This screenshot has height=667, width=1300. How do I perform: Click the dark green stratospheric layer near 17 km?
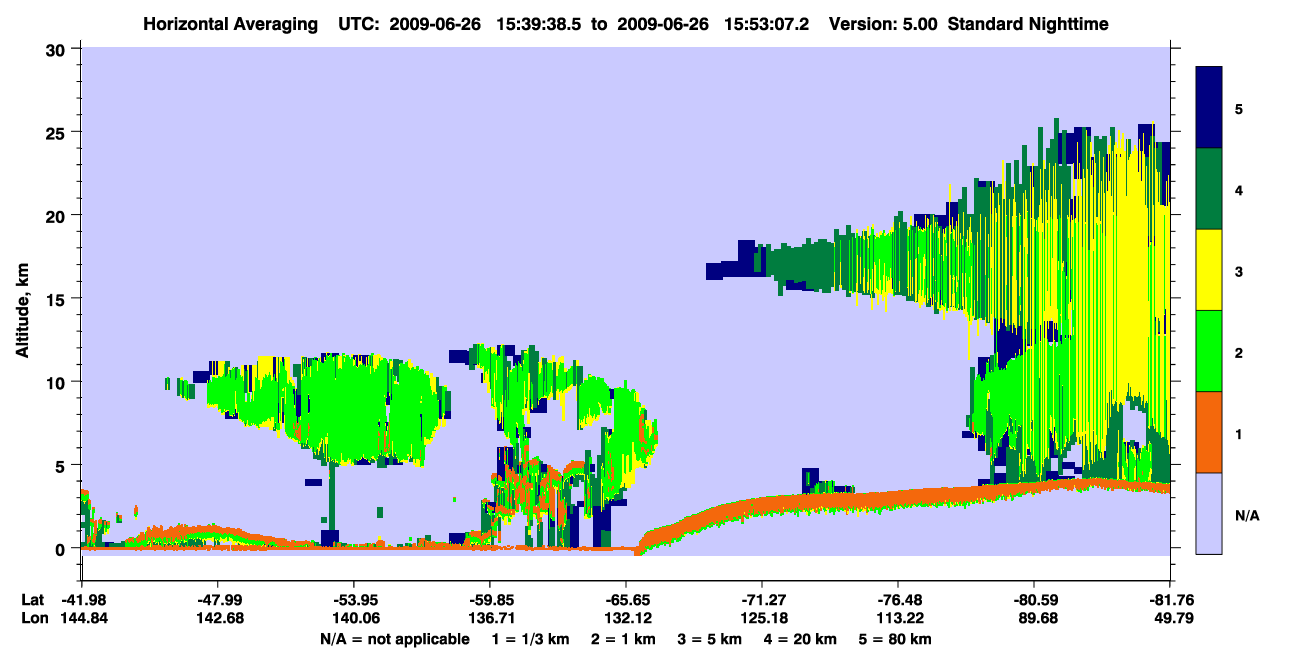click(x=800, y=262)
